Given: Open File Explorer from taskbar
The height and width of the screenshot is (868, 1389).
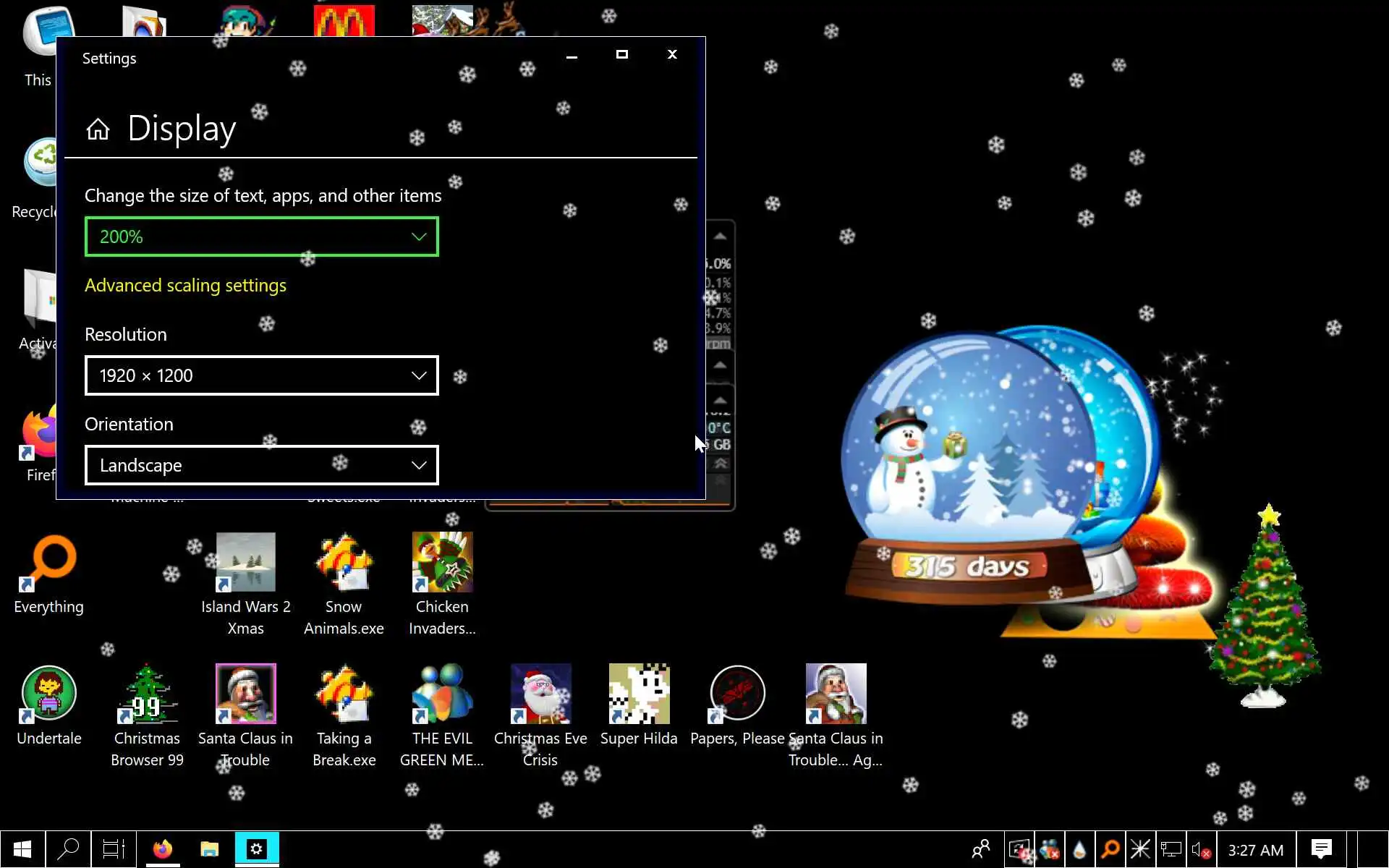Looking at the screenshot, I should [x=210, y=849].
